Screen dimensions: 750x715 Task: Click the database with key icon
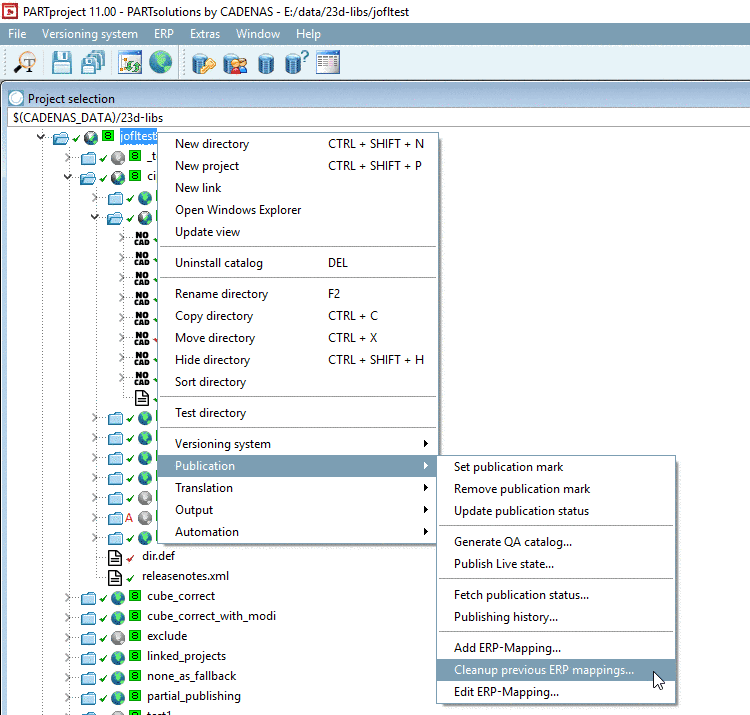205,63
